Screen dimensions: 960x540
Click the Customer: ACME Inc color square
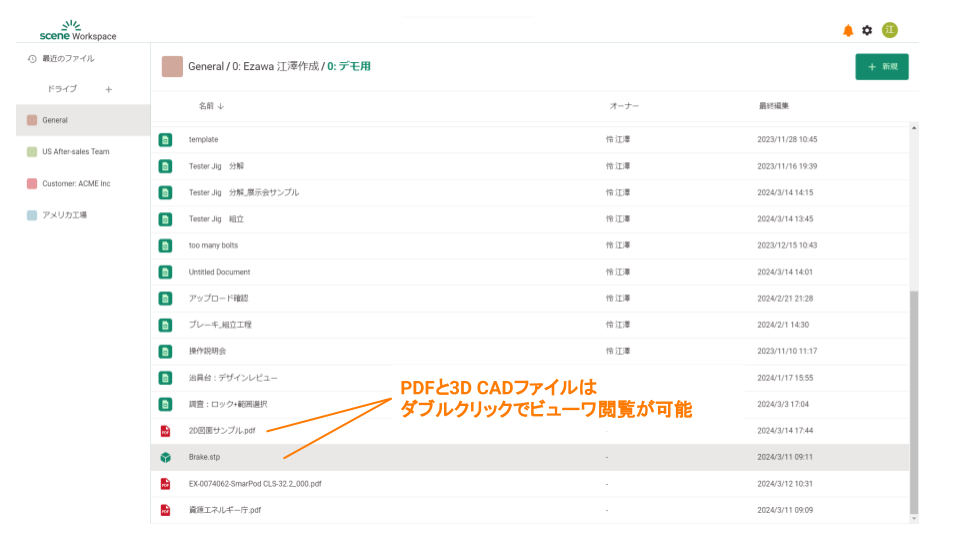(32, 184)
